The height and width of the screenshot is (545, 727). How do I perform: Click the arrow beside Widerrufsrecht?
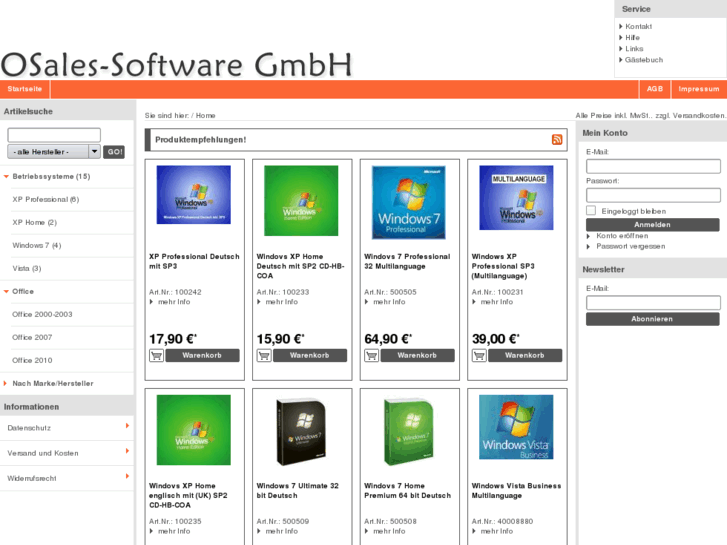click(127, 476)
